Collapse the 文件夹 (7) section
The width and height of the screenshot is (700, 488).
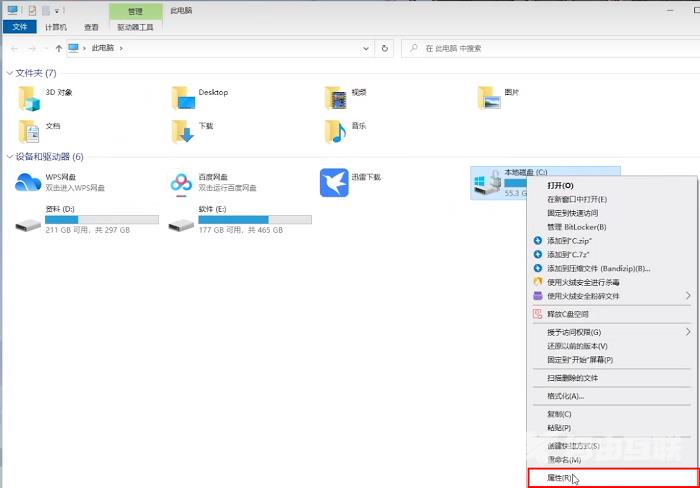pyautogui.click(x=9, y=73)
